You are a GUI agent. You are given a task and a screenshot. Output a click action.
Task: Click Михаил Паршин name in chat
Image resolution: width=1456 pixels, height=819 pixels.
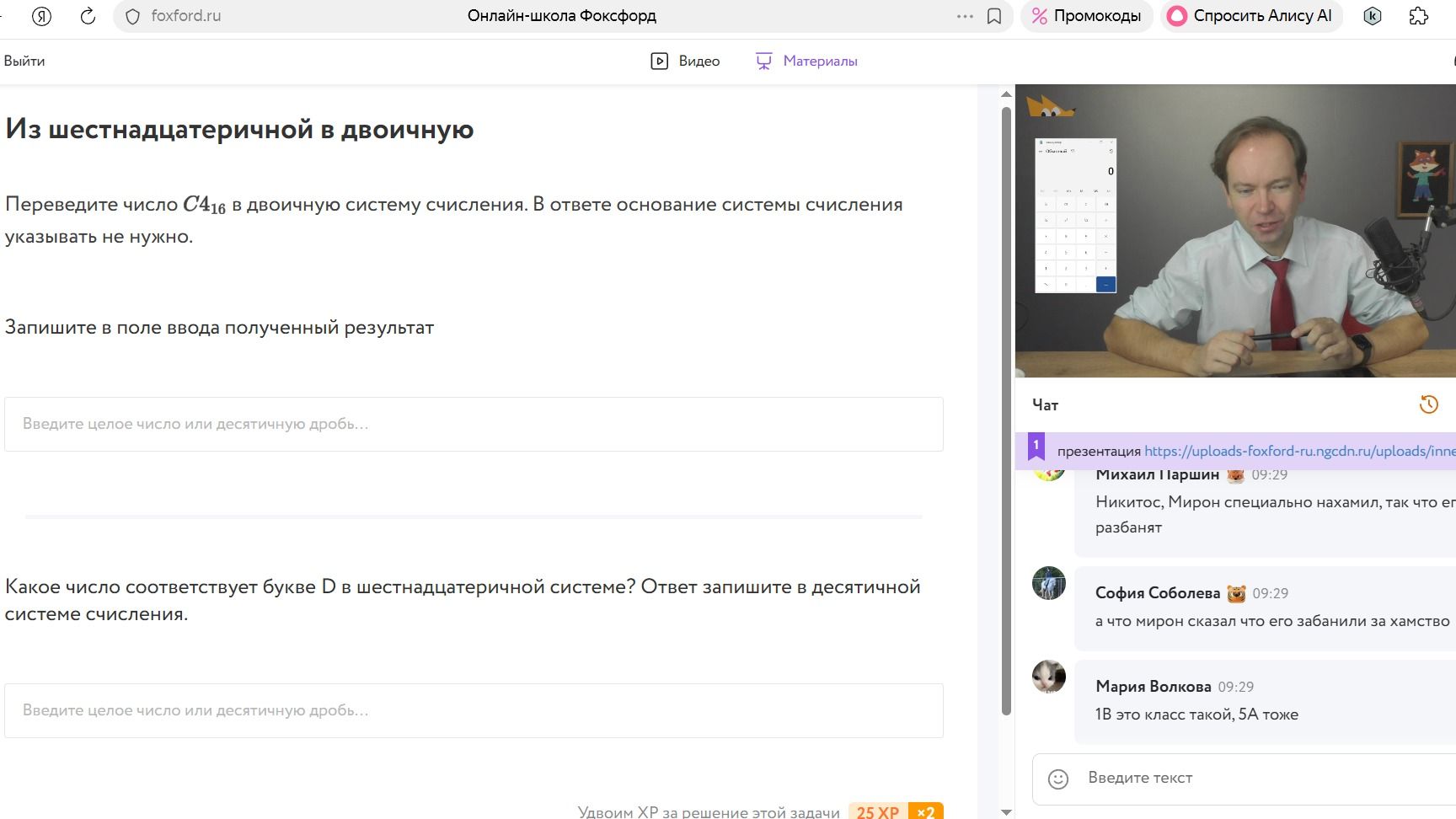click(1158, 474)
